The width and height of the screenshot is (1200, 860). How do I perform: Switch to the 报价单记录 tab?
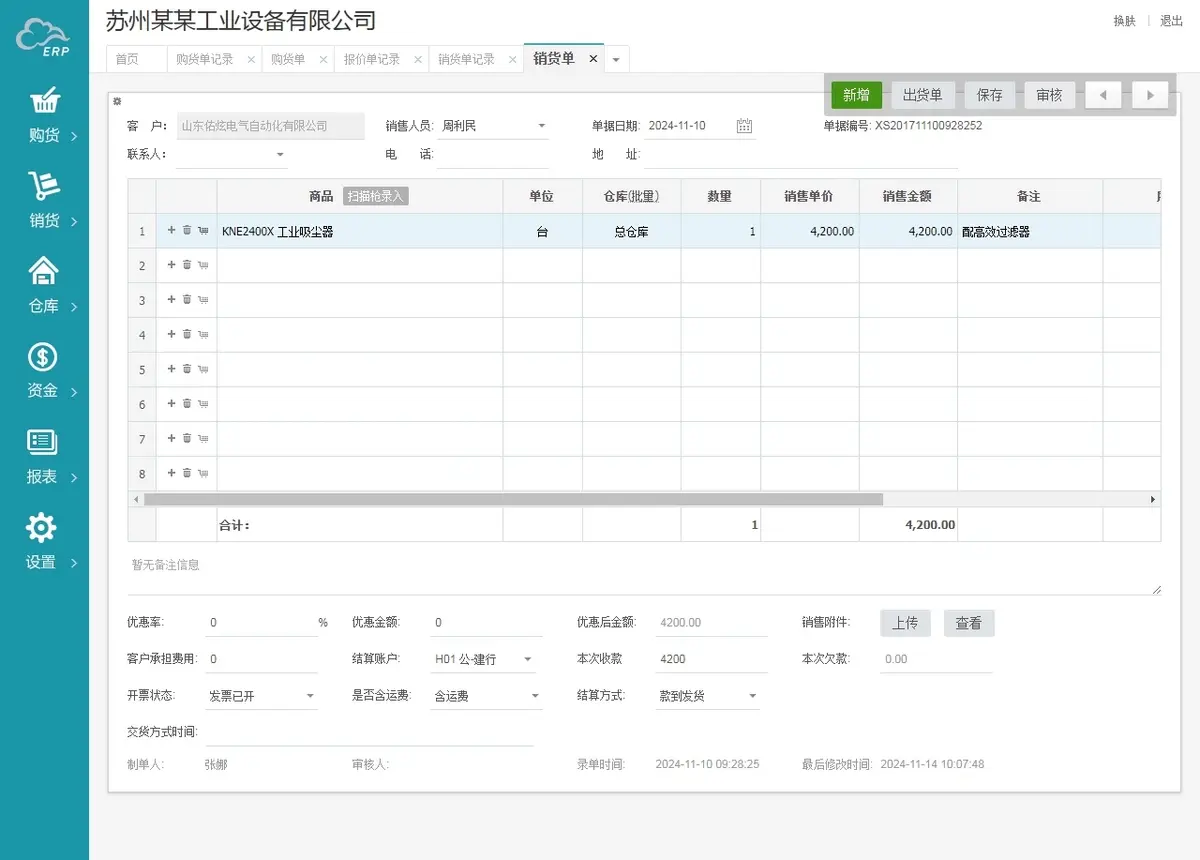pyautogui.click(x=372, y=59)
